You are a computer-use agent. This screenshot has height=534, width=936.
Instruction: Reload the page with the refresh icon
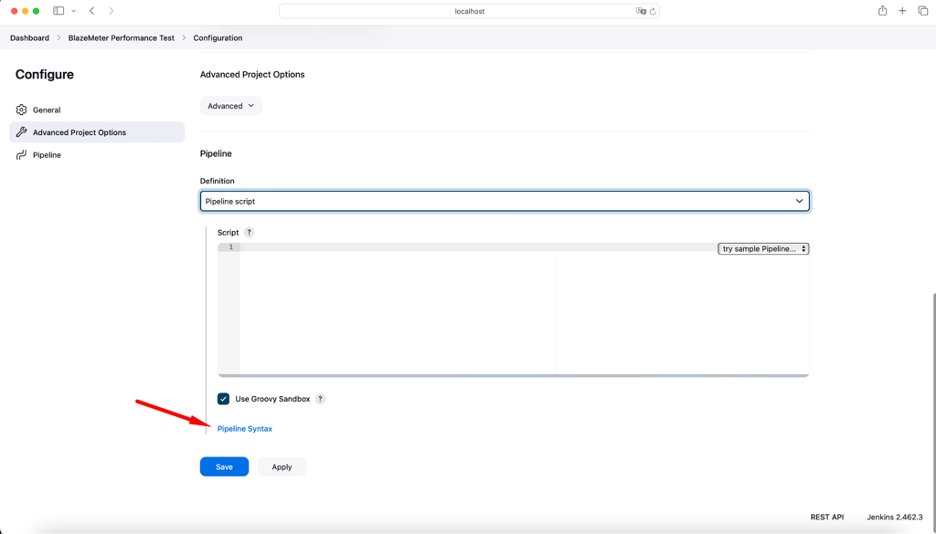(x=653, y=11)
